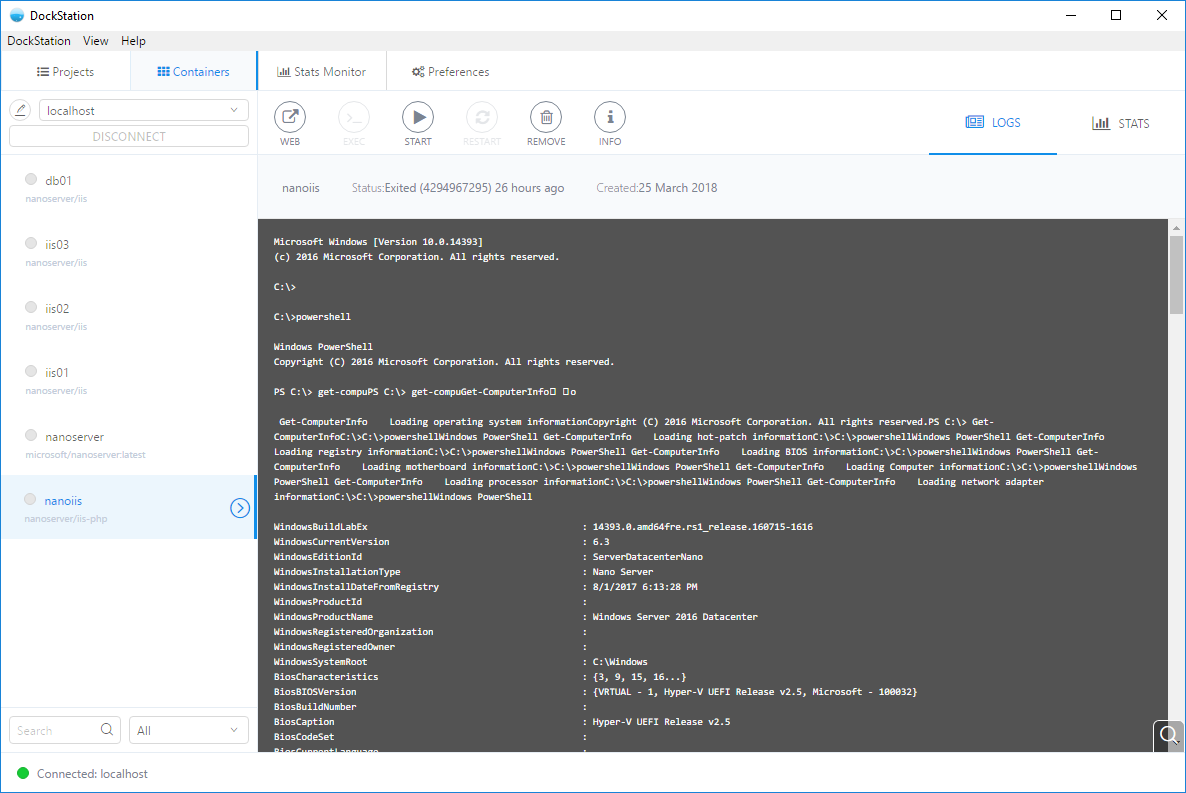Open the Help menu
This screenshot has width=1186, height=793.
pos(133,41)
